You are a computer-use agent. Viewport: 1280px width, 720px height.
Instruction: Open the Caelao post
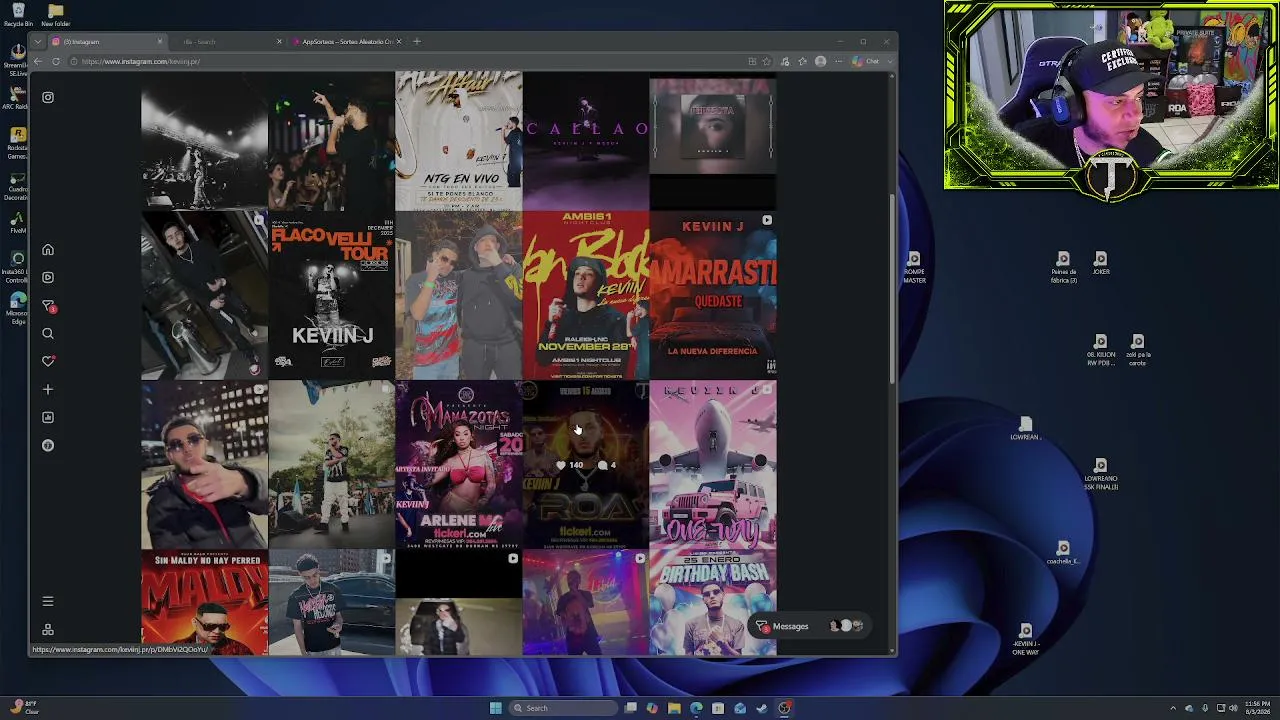point(585,140)
